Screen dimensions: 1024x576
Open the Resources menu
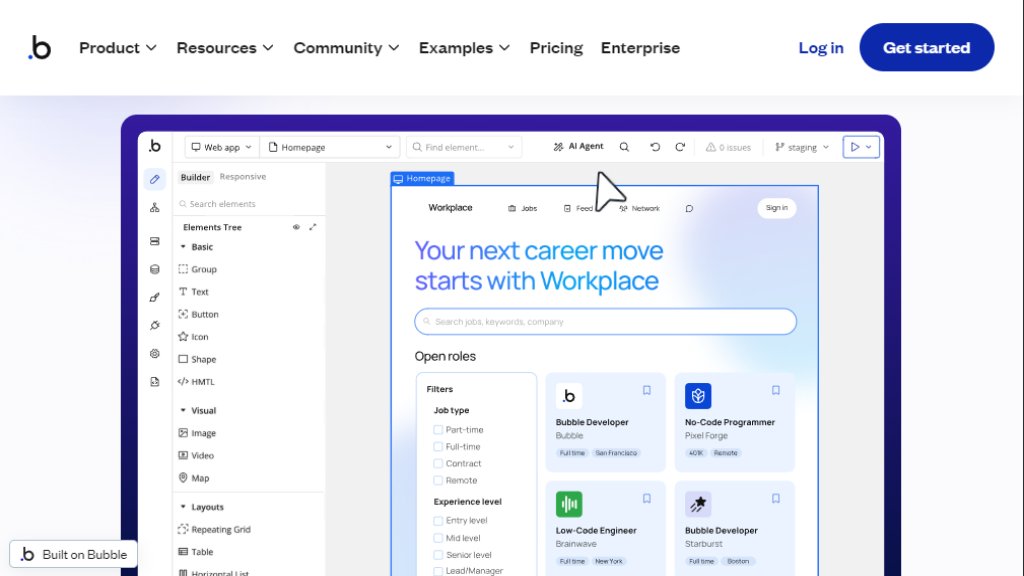click(x=225, y=48)
